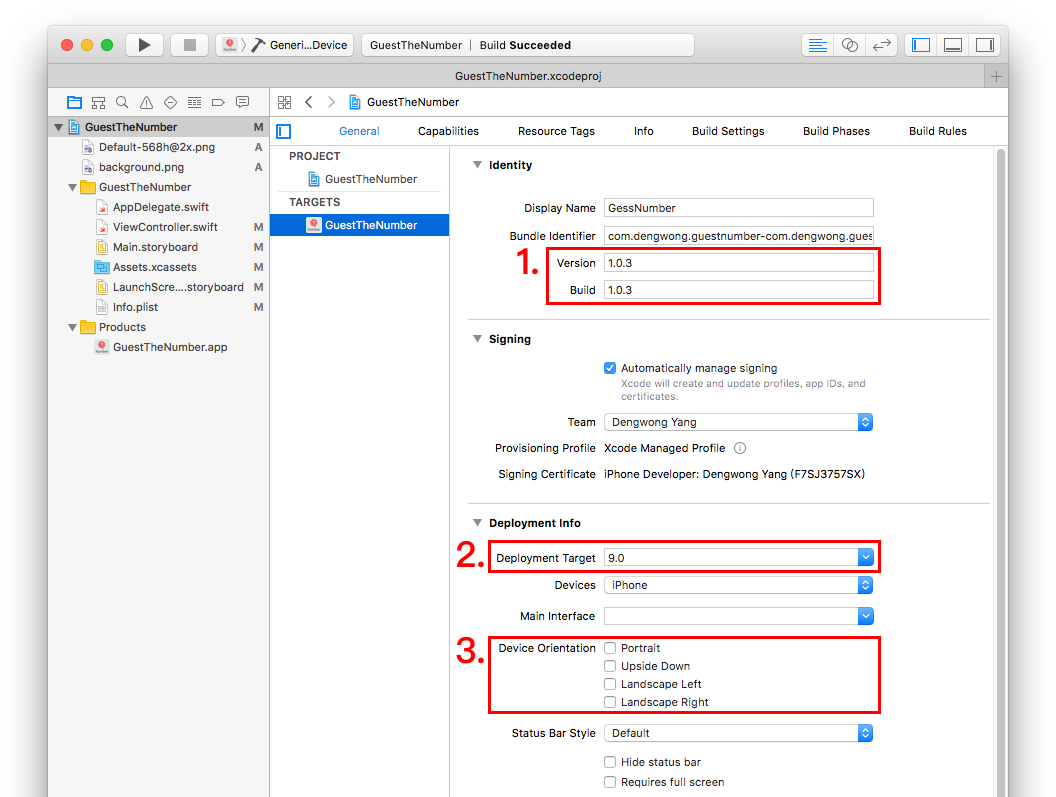Show the version editor
The height and width of the screenshot is (797, 1056).
[x=882, y=45]
